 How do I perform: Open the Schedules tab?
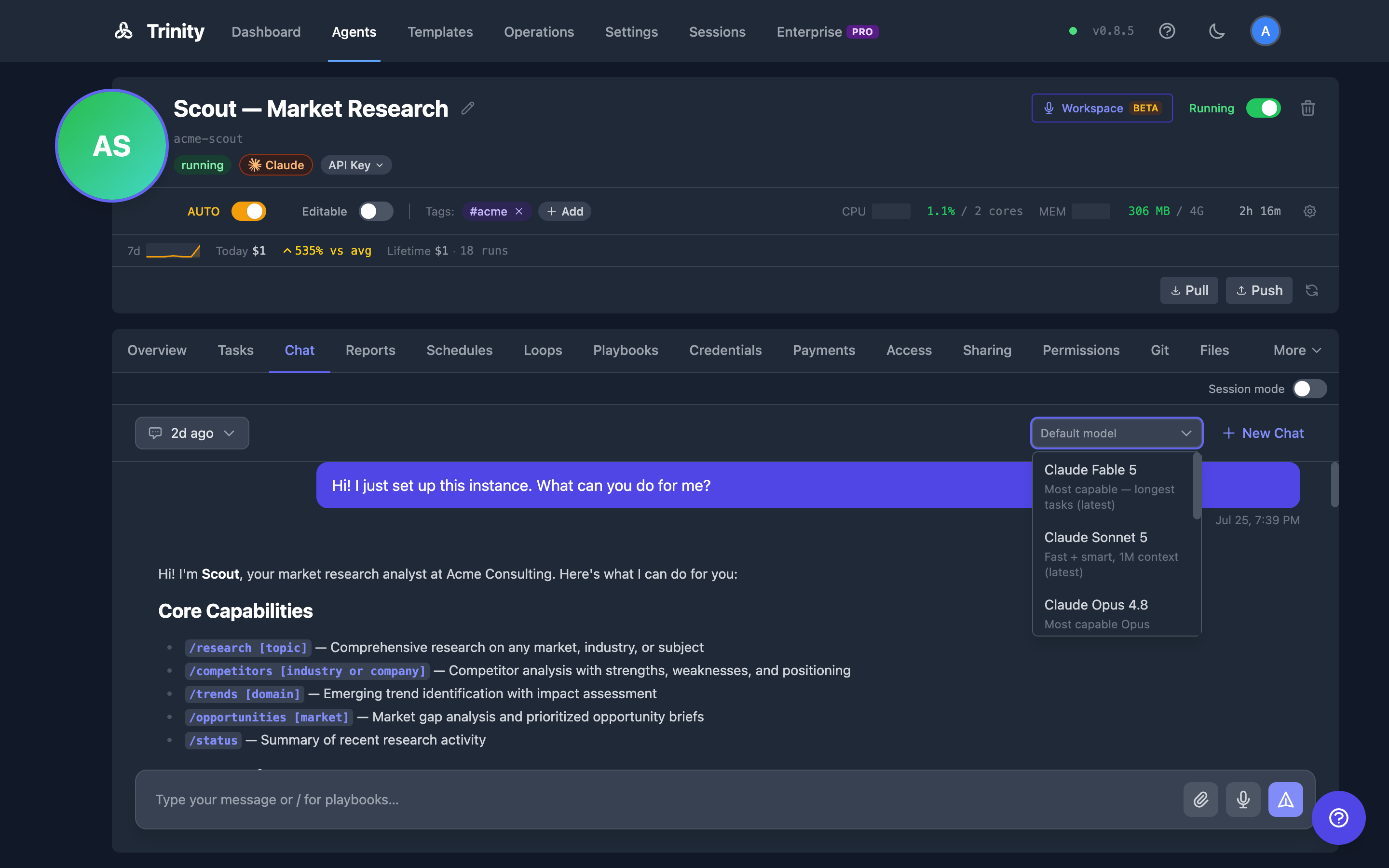459,350
